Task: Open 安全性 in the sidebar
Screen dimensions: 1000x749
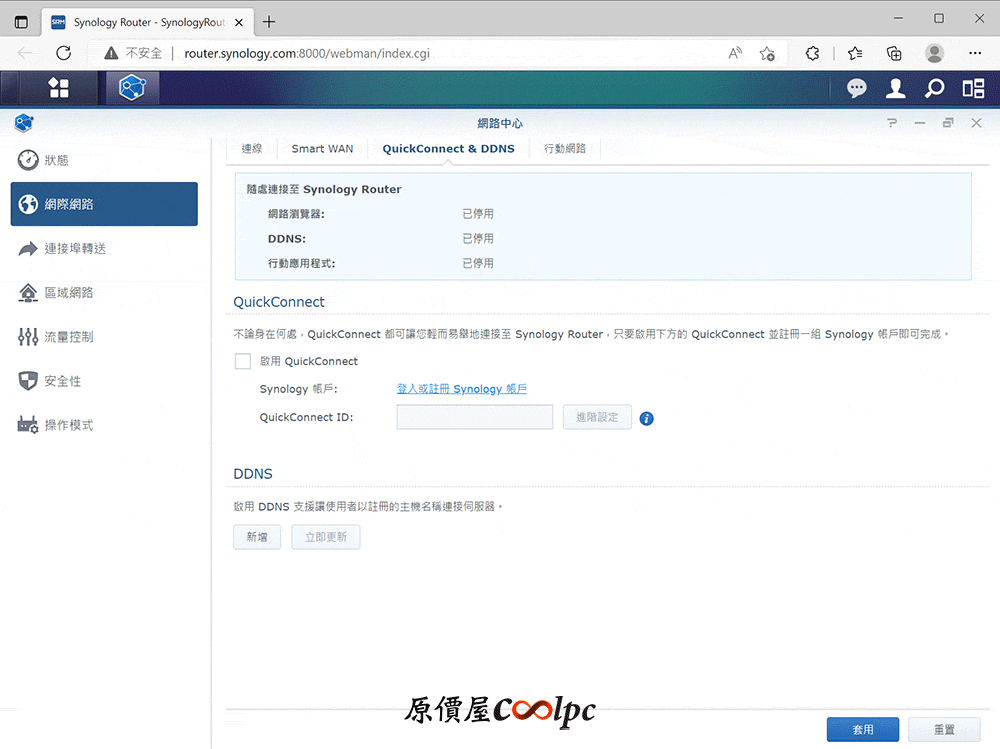Action: [x=104, y=381]
